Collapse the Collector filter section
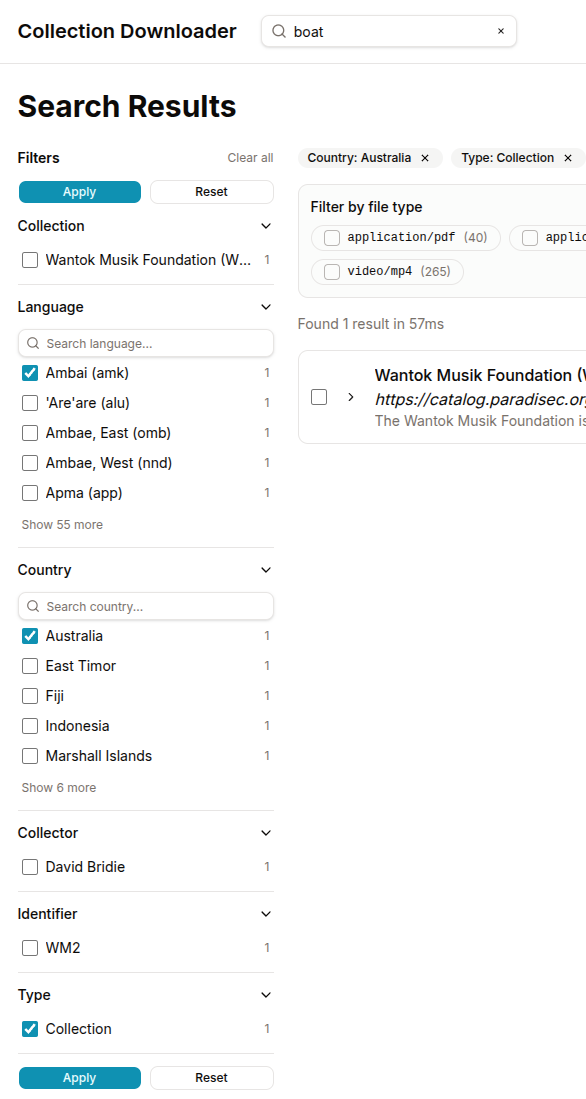This screenshot has width=586, height=1099. [x=266, y=833]
